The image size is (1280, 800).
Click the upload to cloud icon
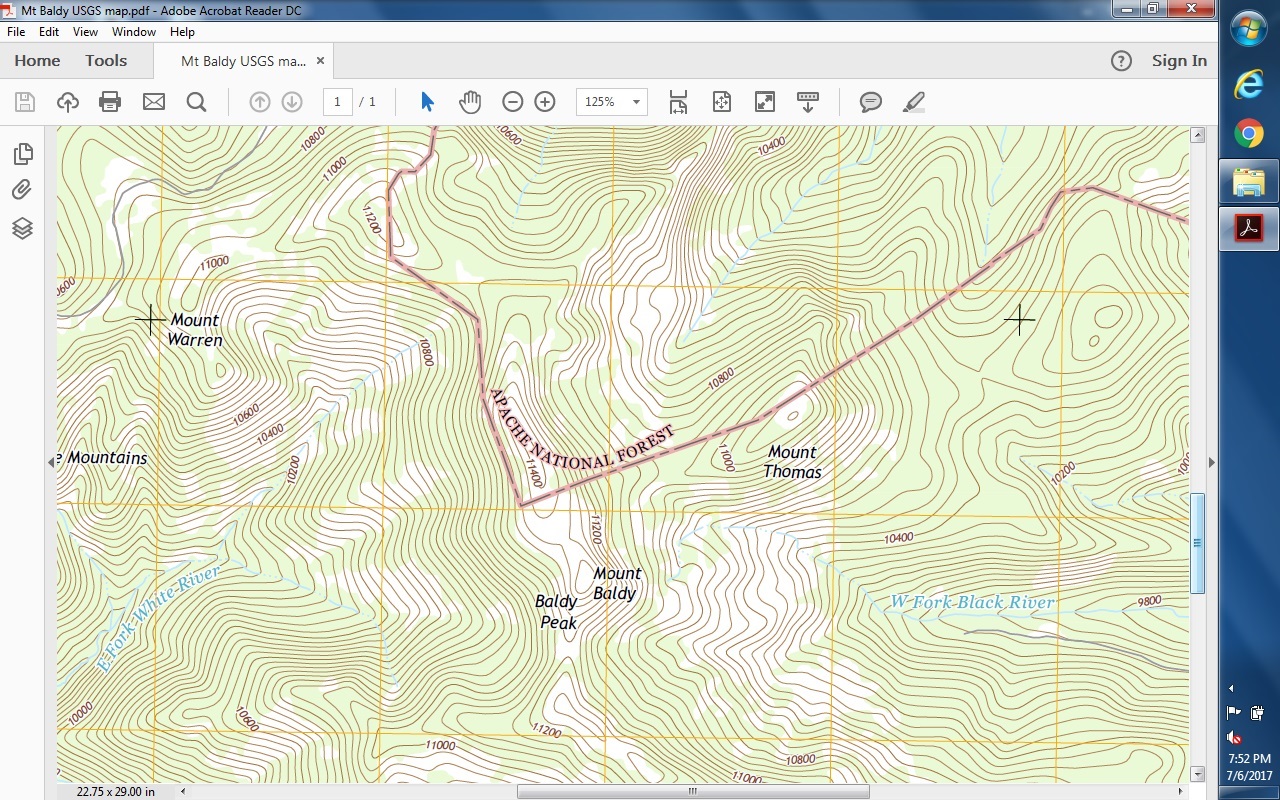67,102
